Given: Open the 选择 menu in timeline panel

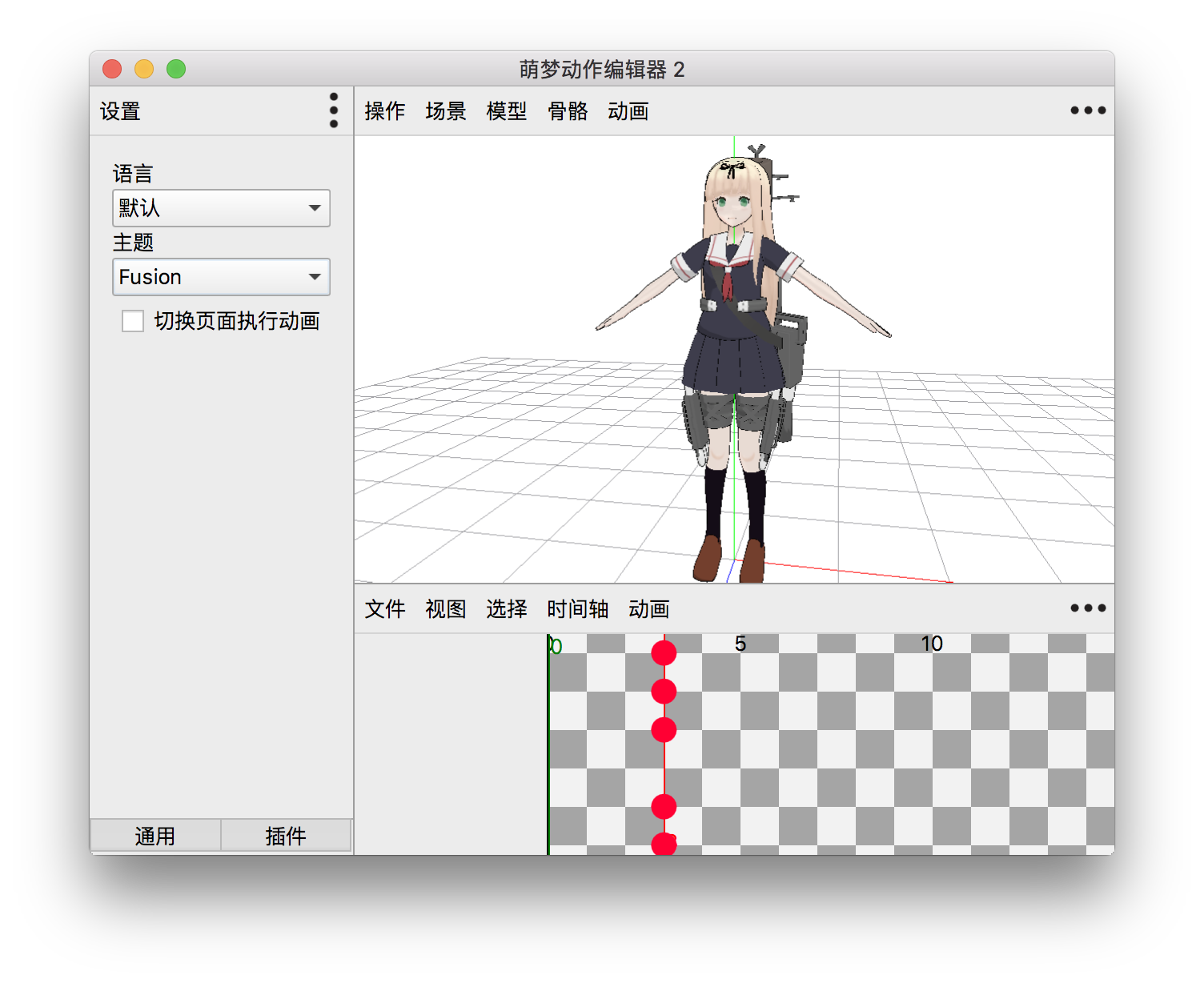Looking at the screenshot, I should (507, 609).
